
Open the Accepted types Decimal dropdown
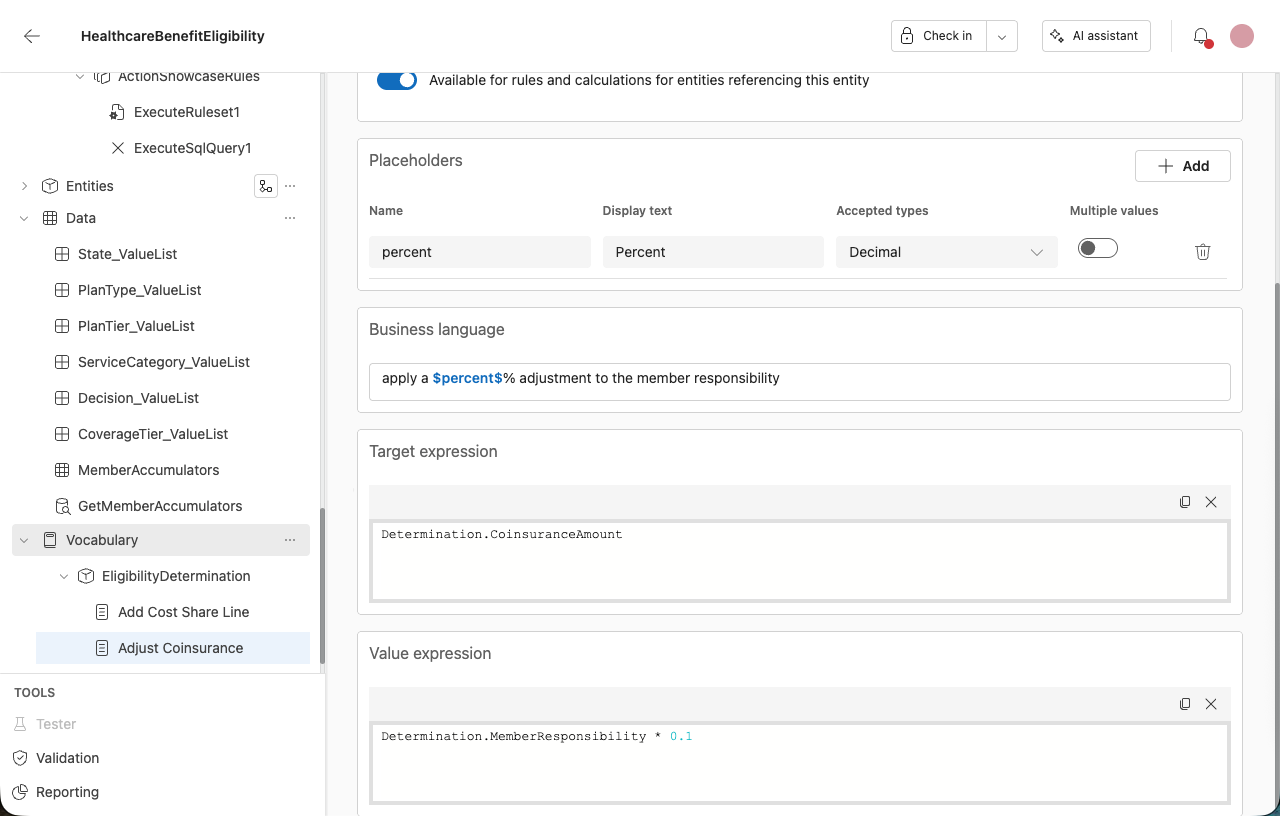pos(947,252)
